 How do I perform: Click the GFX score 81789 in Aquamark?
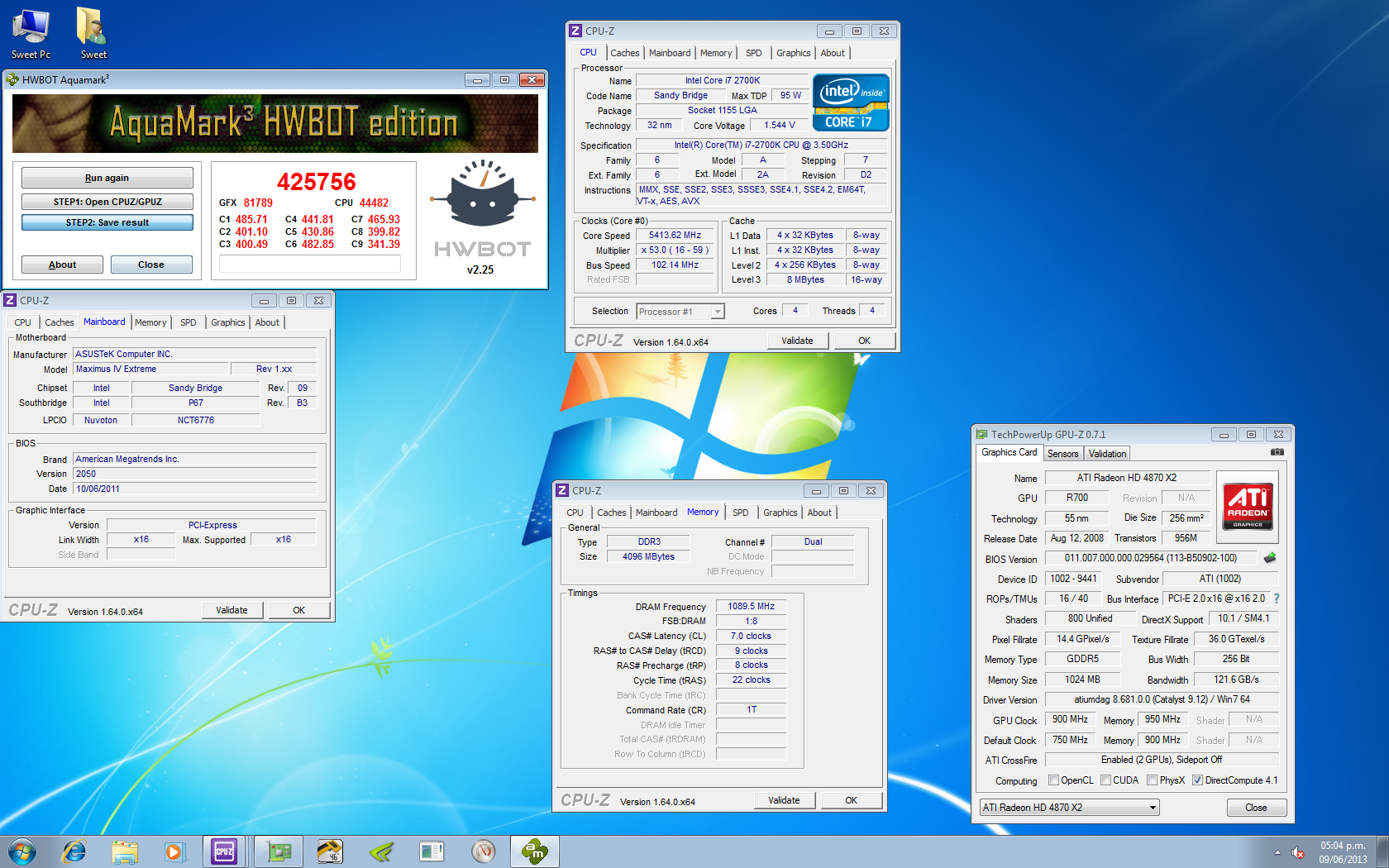(258, 203)
